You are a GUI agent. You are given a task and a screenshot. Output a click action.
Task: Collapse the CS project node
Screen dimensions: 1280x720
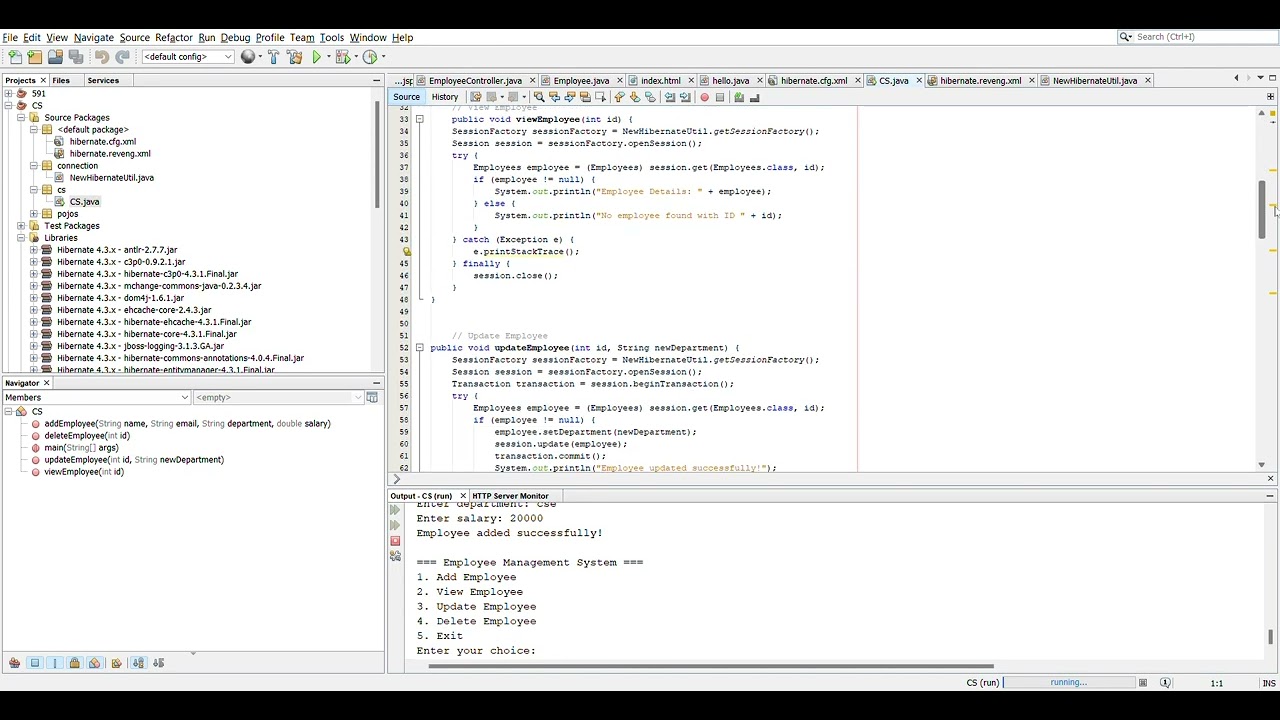[x=8, y=106]
